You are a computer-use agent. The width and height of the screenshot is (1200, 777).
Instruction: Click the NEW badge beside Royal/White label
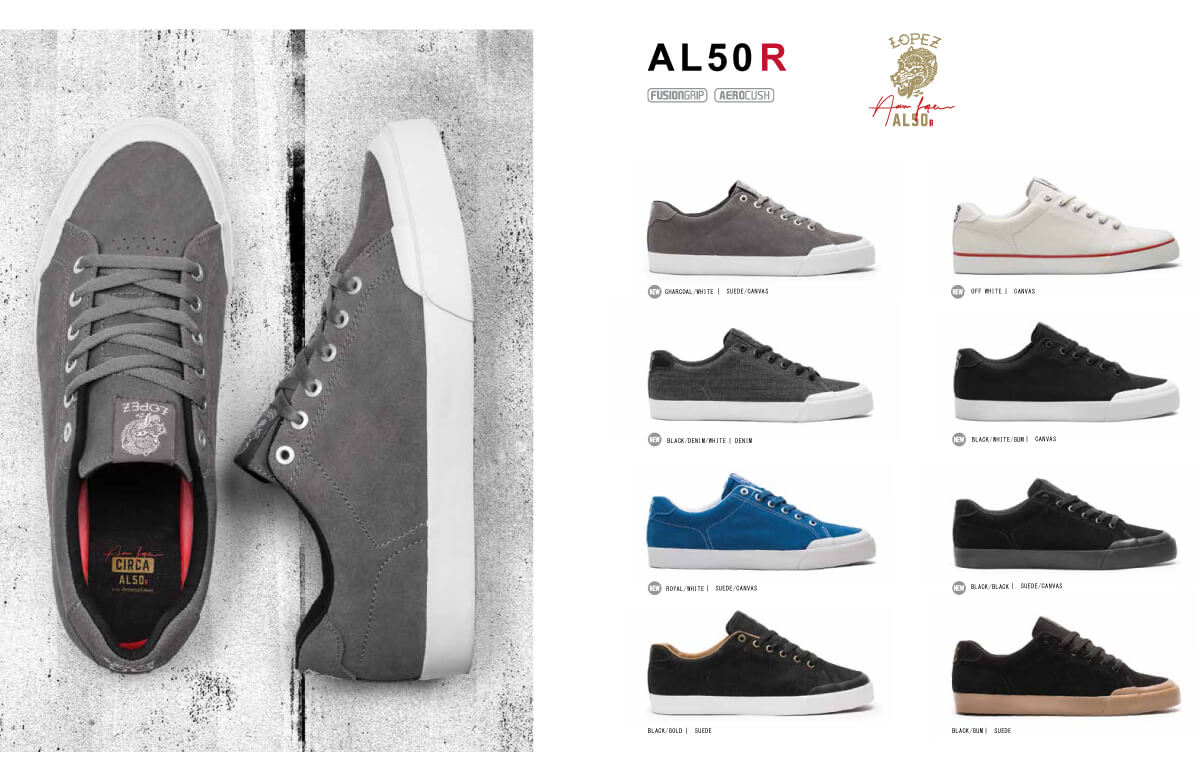point(654,588)
